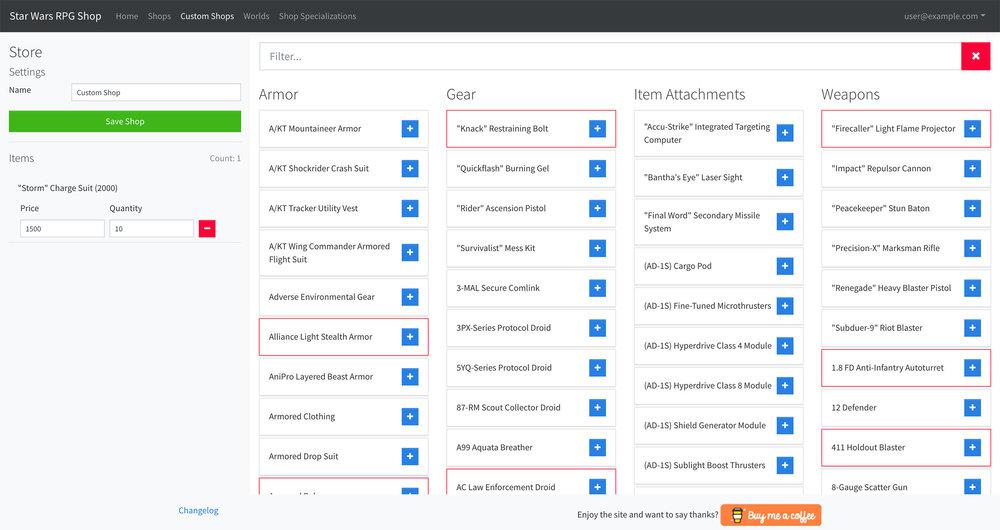Focus the Filter search field

[x=610, y=57]
